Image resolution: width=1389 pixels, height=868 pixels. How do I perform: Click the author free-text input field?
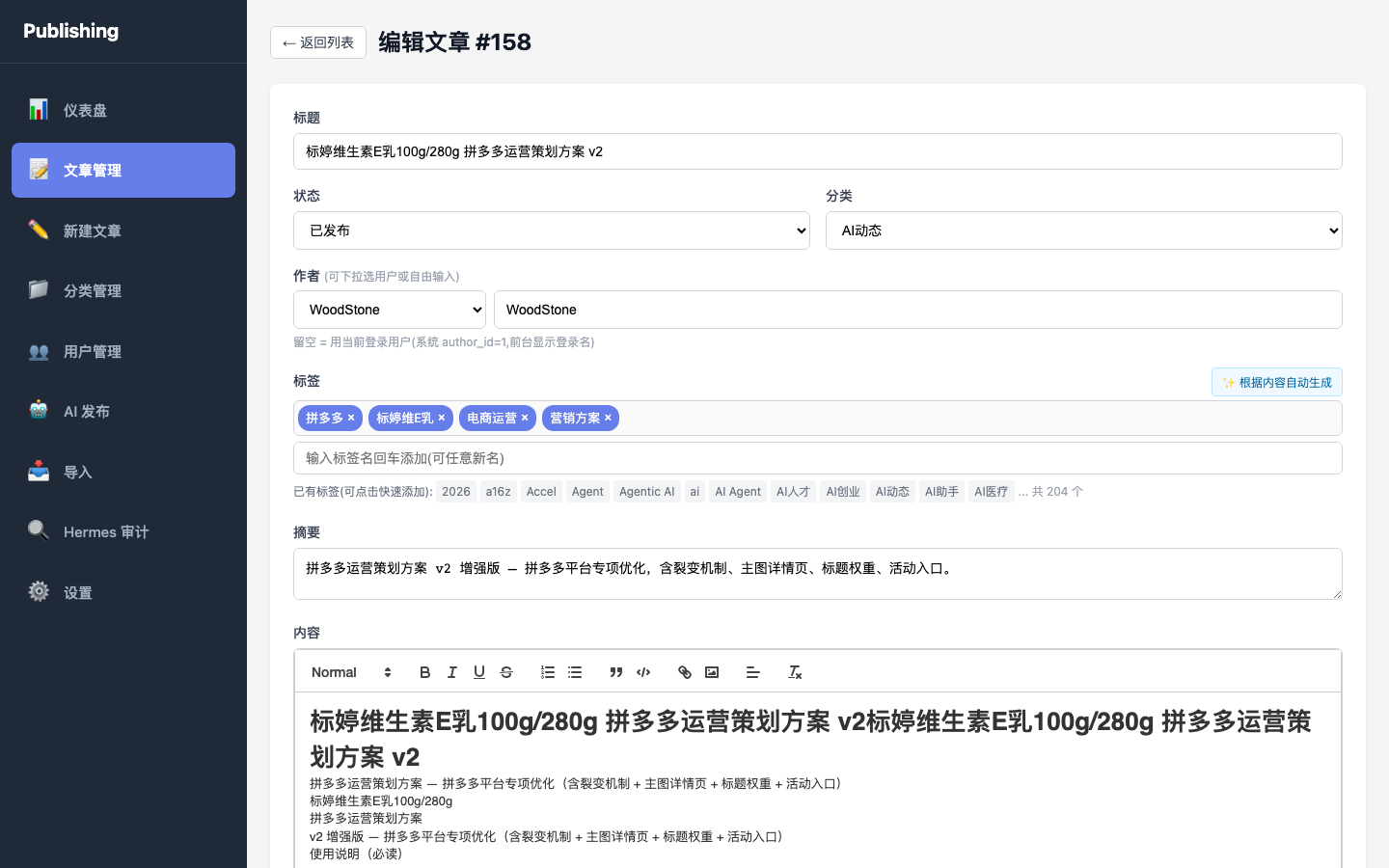pyautogui.click(x=918, y=310)
